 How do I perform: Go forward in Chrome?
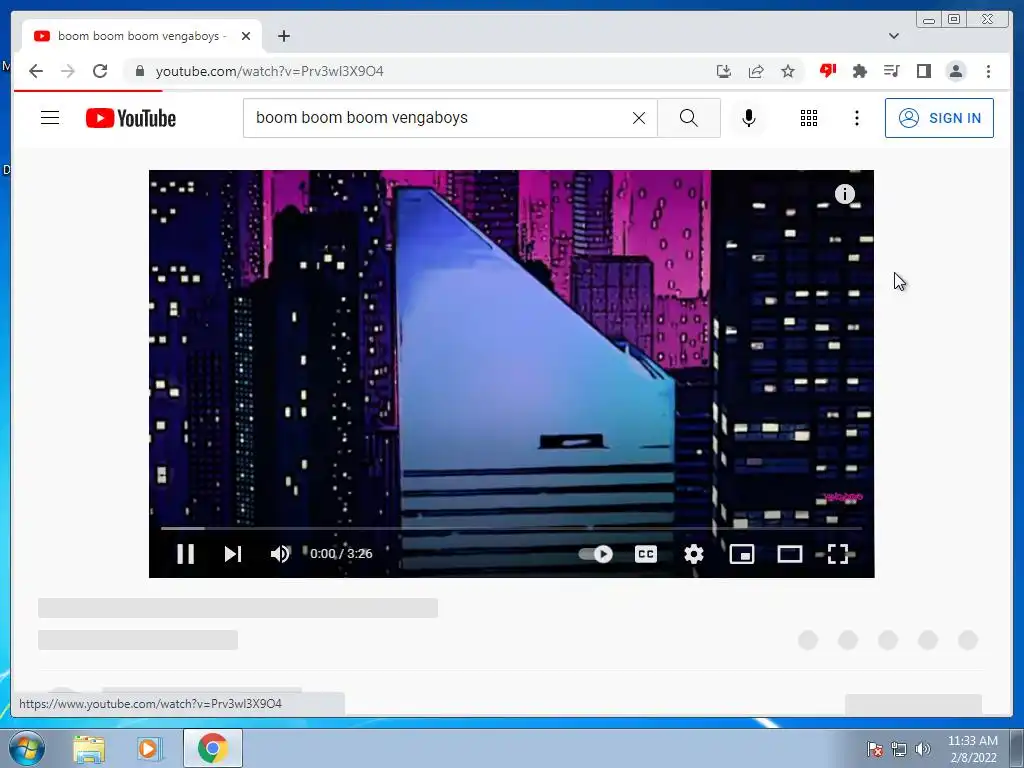(x=68, y=71)
